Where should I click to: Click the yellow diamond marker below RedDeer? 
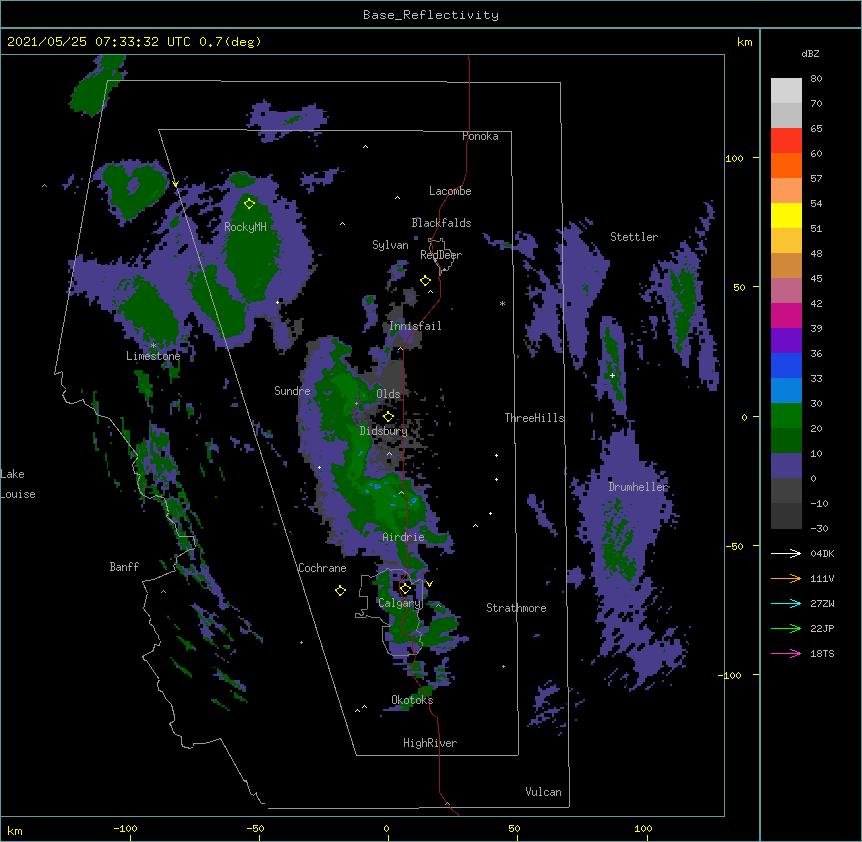(425, 281)
